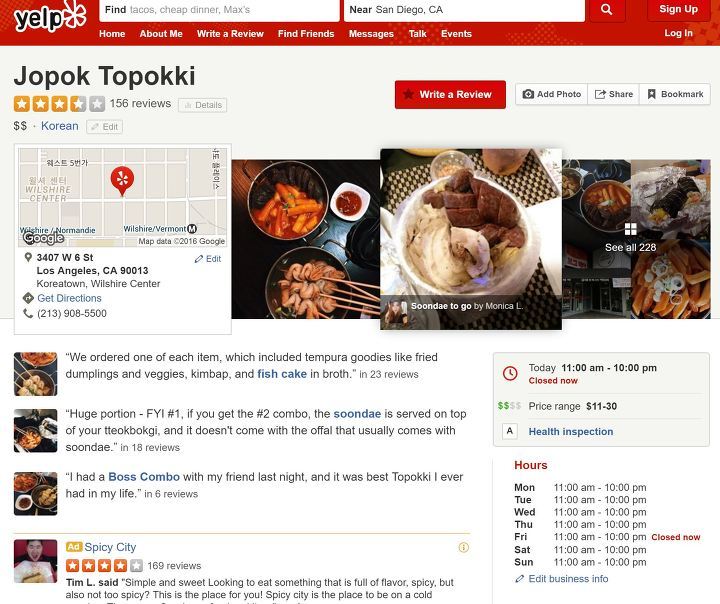
Task: Click Edit business info link
Action: click(568, 579)
